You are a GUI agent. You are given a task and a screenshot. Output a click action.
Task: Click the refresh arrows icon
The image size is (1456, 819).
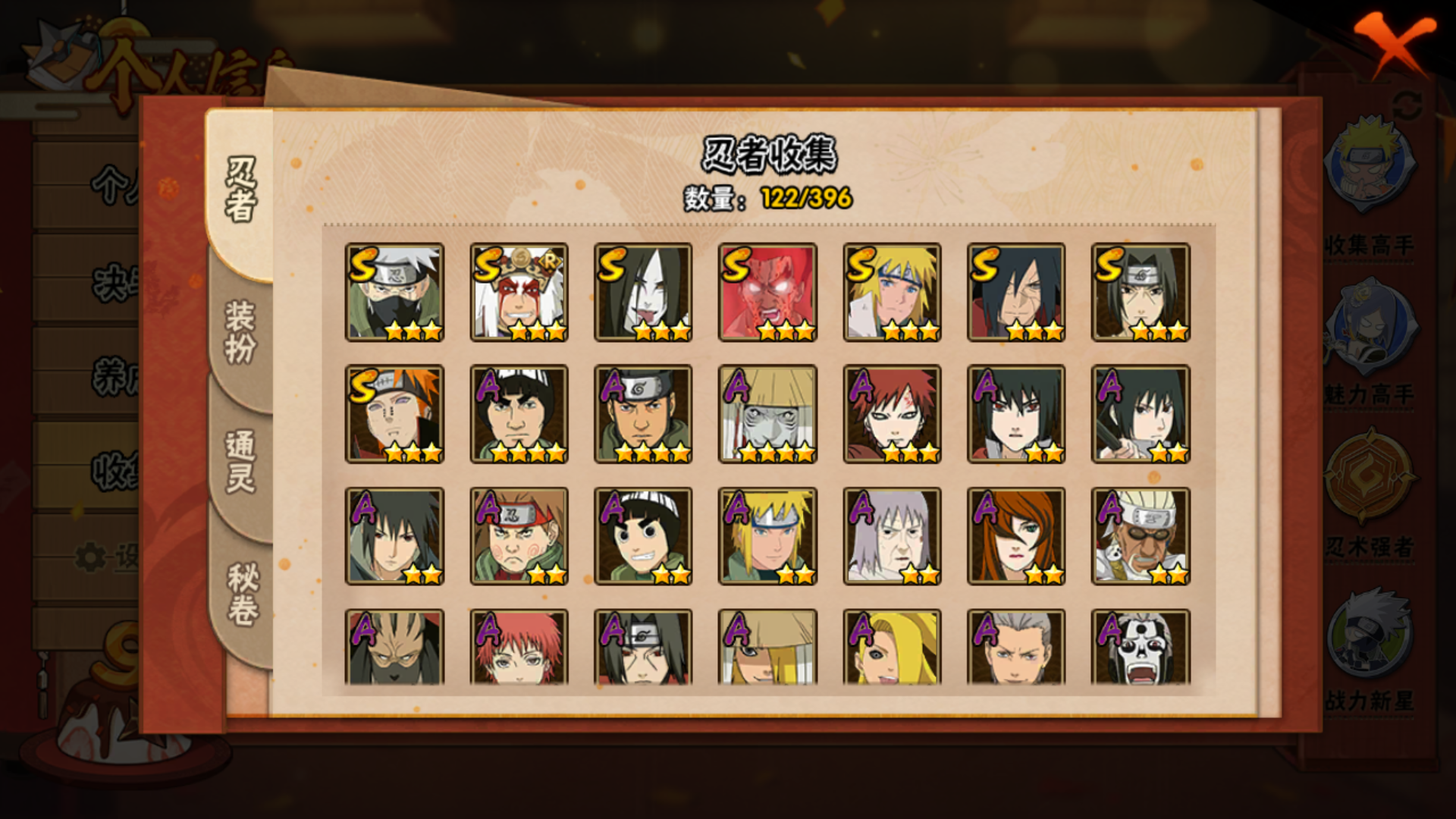1407,105
